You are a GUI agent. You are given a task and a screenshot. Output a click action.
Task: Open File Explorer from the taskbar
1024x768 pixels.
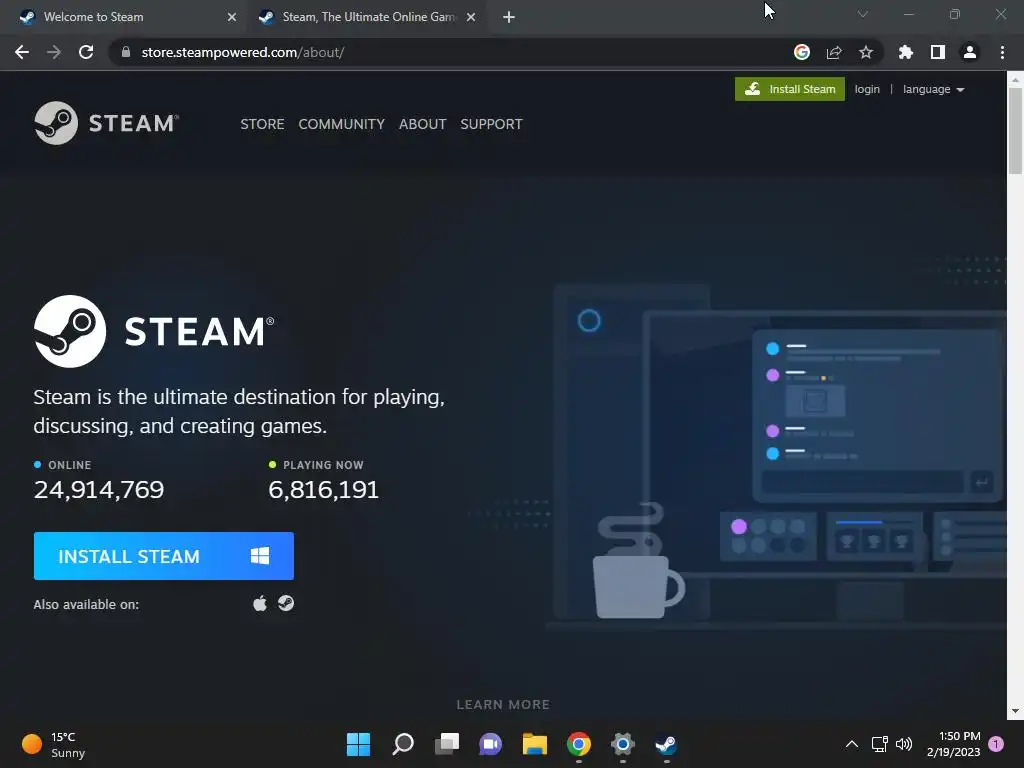coord(535,744)
